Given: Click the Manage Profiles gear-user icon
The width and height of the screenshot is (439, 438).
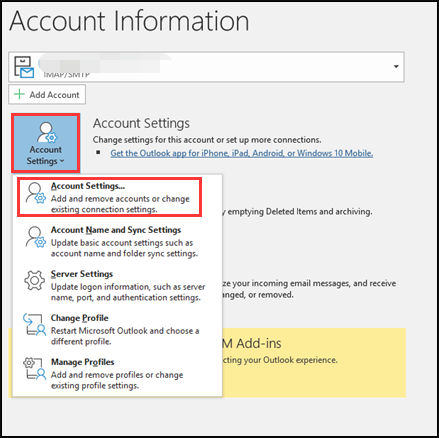Looking at the screenshot, I should coord(34,369).
